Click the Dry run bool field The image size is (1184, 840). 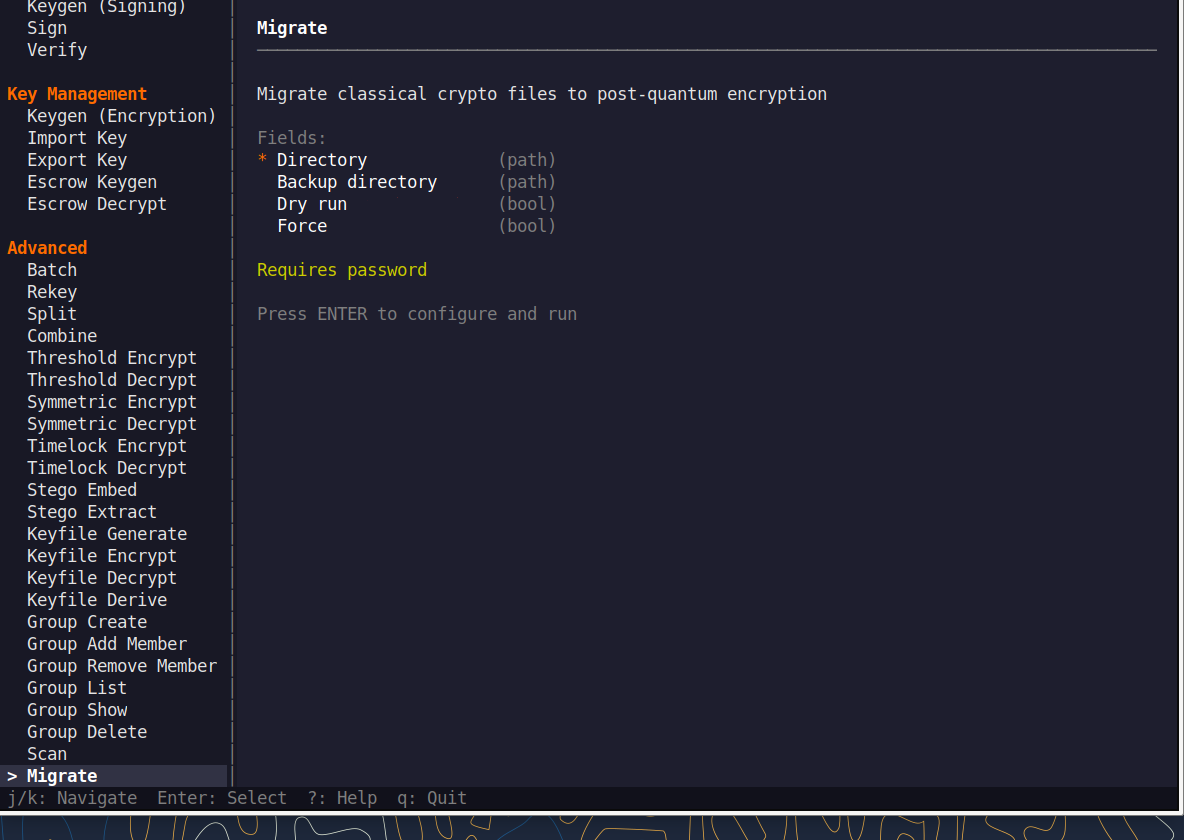point(416,203)
